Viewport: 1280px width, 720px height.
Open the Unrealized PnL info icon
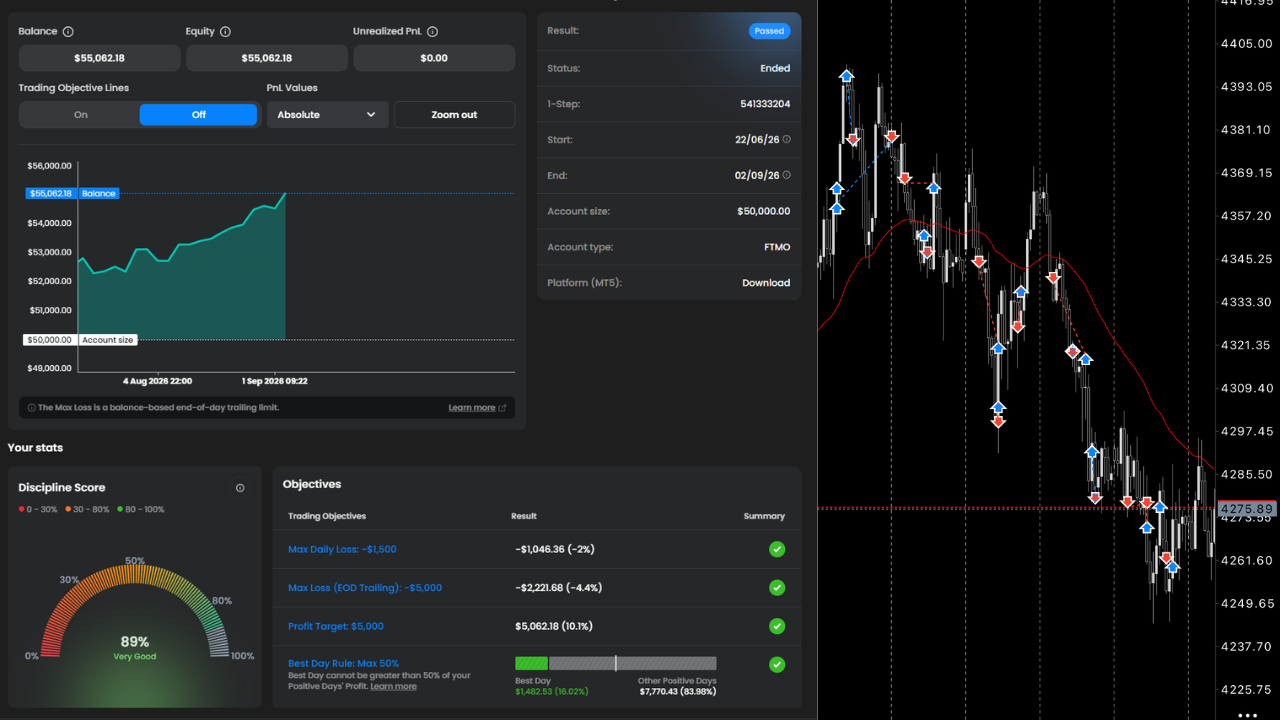(x=432, y=32)
